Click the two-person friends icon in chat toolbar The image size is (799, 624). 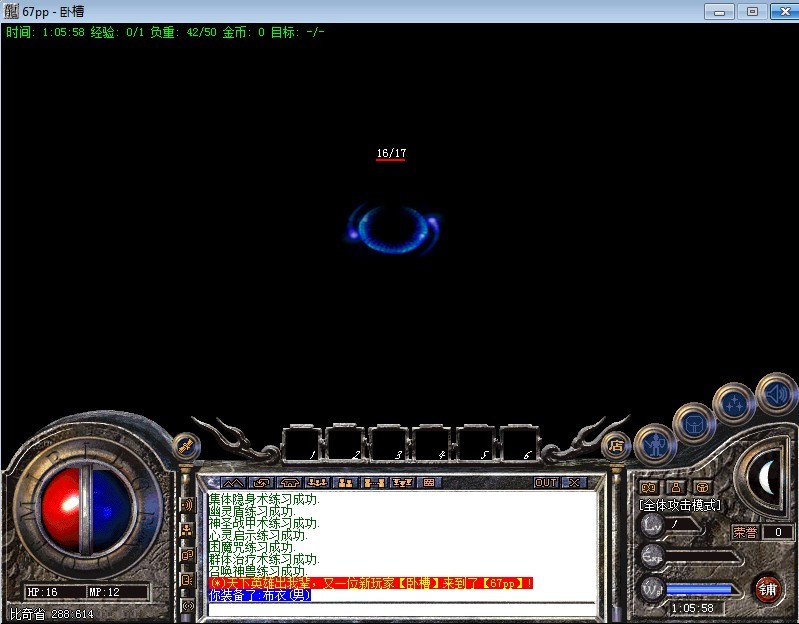click(x=345, y=482)
